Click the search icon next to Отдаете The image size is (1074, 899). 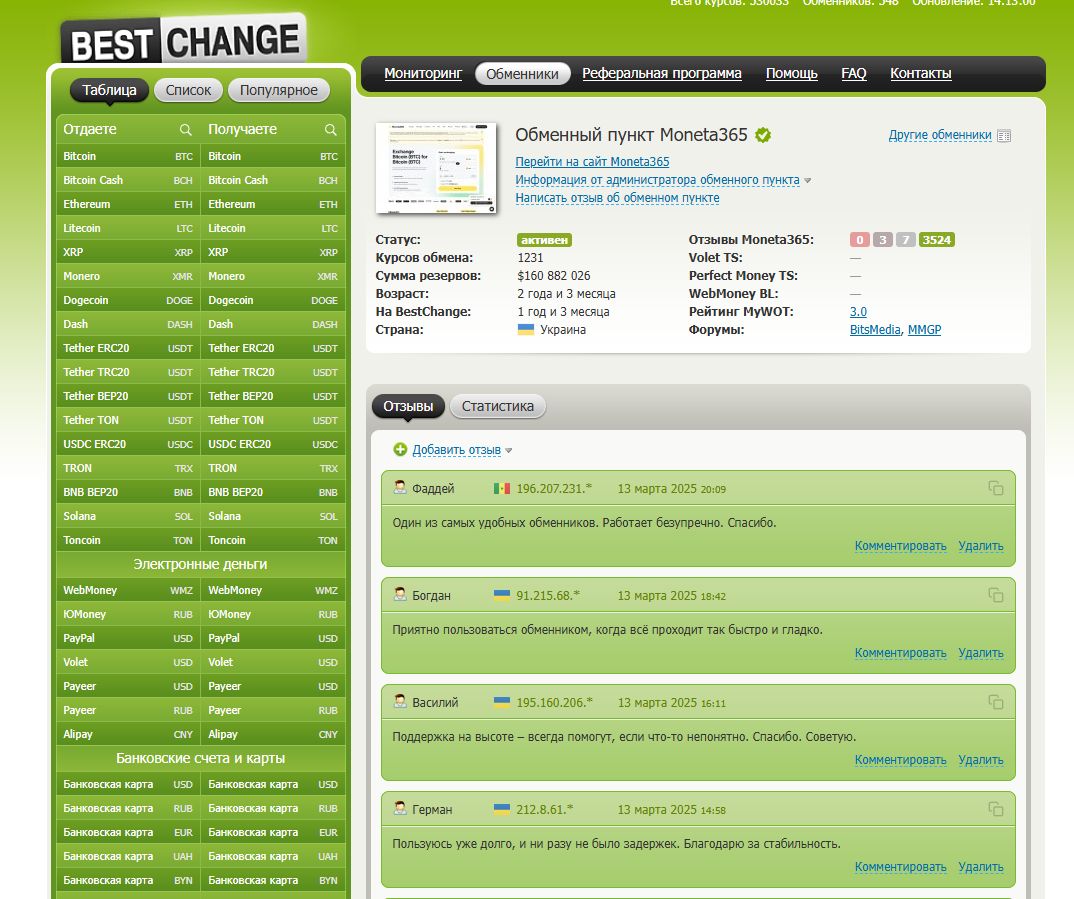186,129
